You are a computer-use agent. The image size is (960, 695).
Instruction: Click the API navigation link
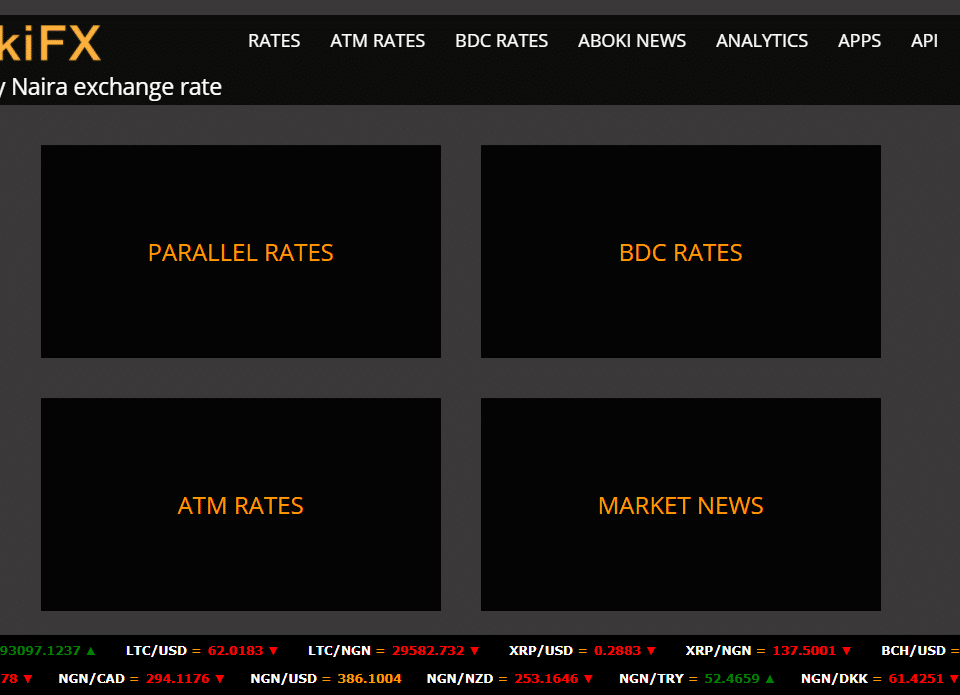(x=924, y=41)
